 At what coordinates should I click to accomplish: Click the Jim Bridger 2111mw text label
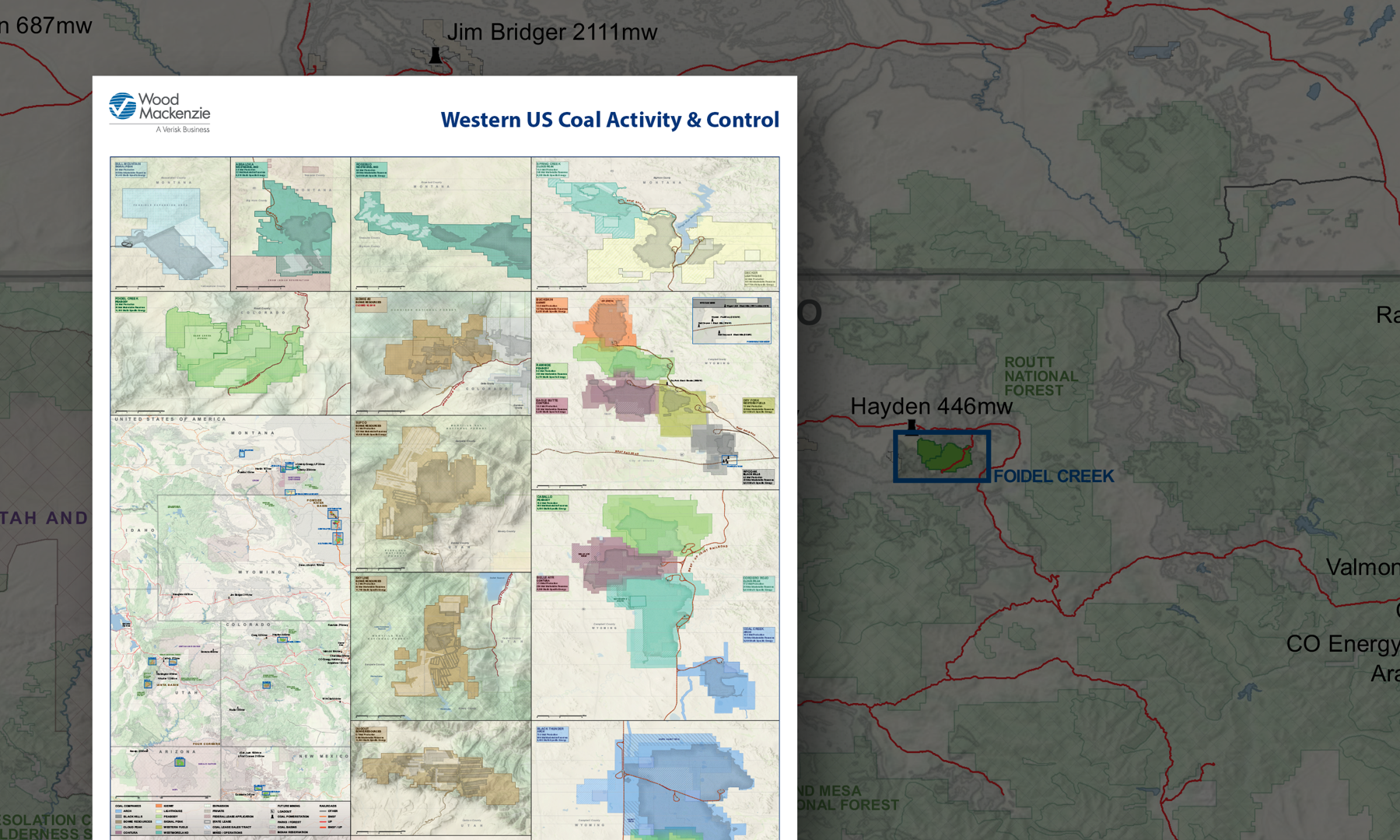click(551, 33)
